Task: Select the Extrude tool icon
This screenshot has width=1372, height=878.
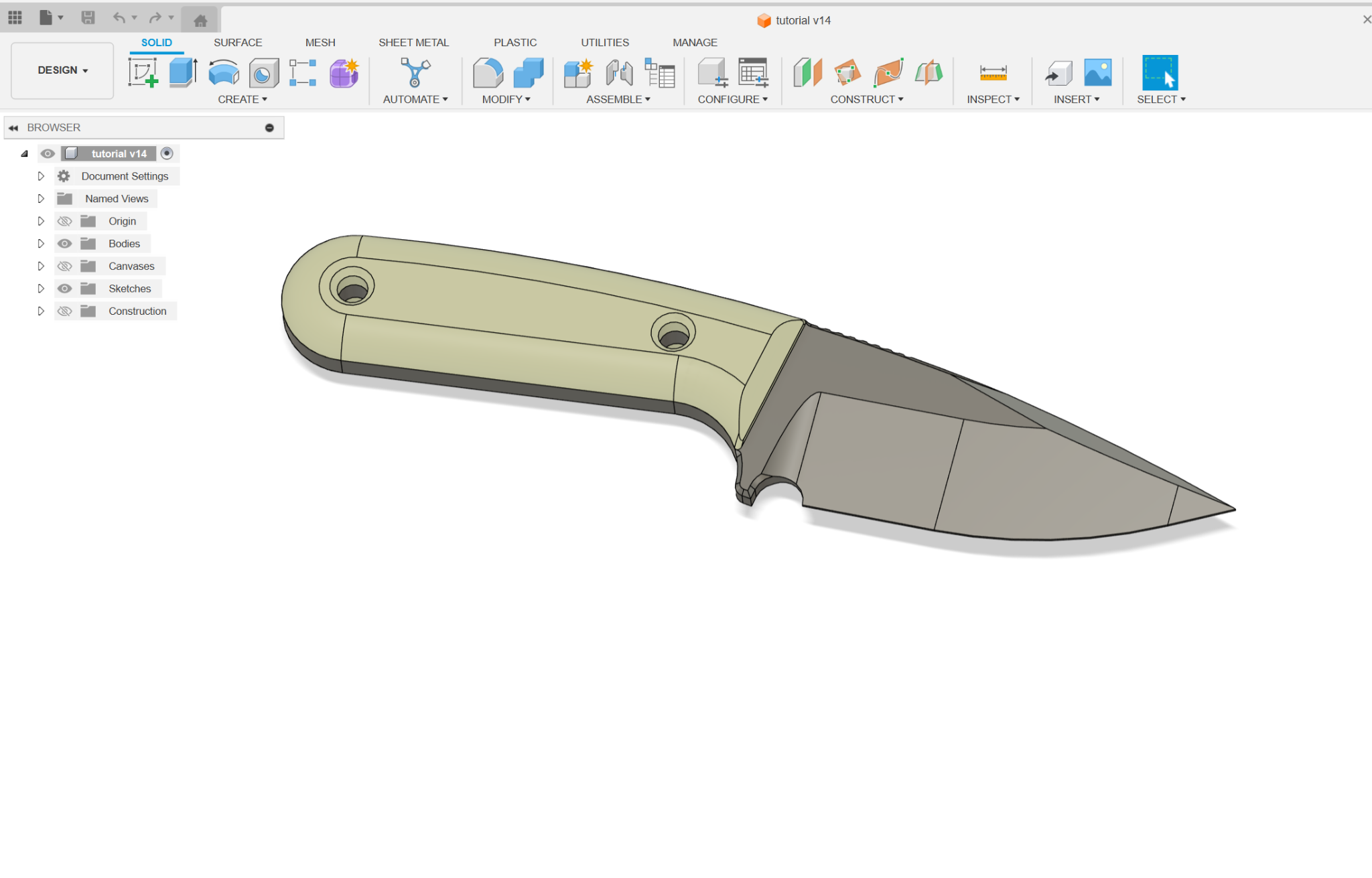Action: [x=183, y=72]
